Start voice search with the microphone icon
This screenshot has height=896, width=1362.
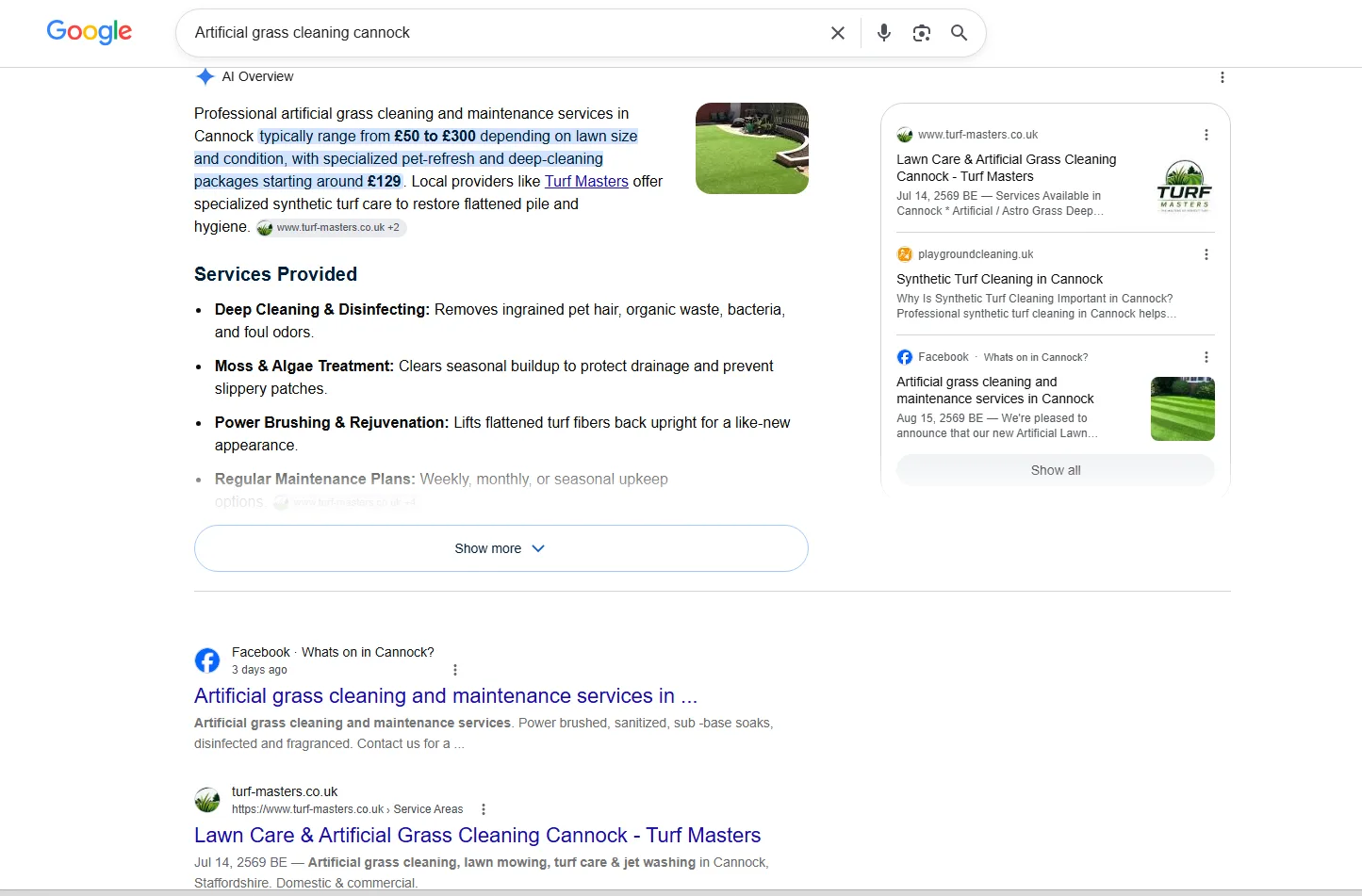(884, 33)
